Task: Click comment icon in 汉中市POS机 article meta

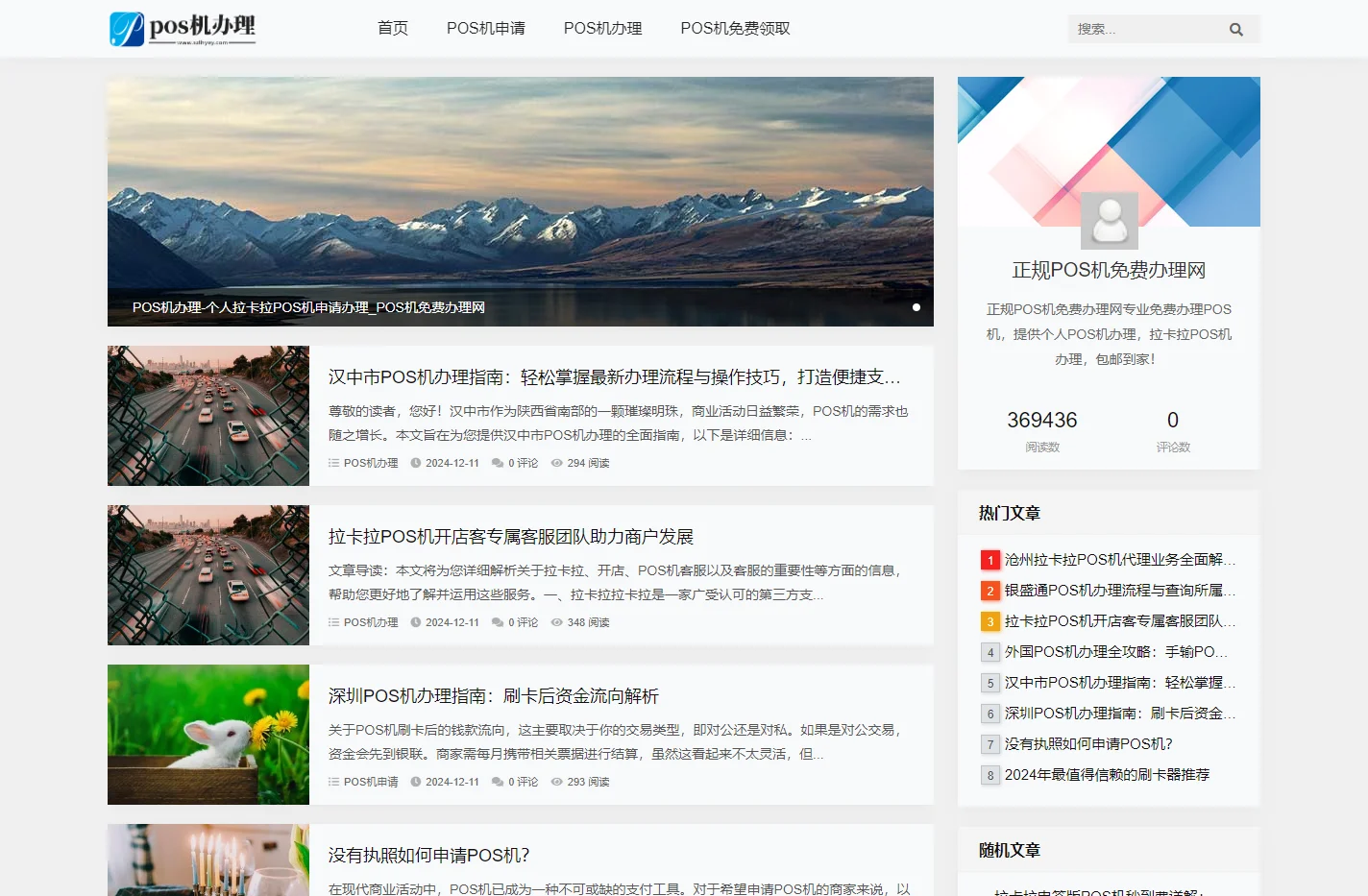Action: 498,463
